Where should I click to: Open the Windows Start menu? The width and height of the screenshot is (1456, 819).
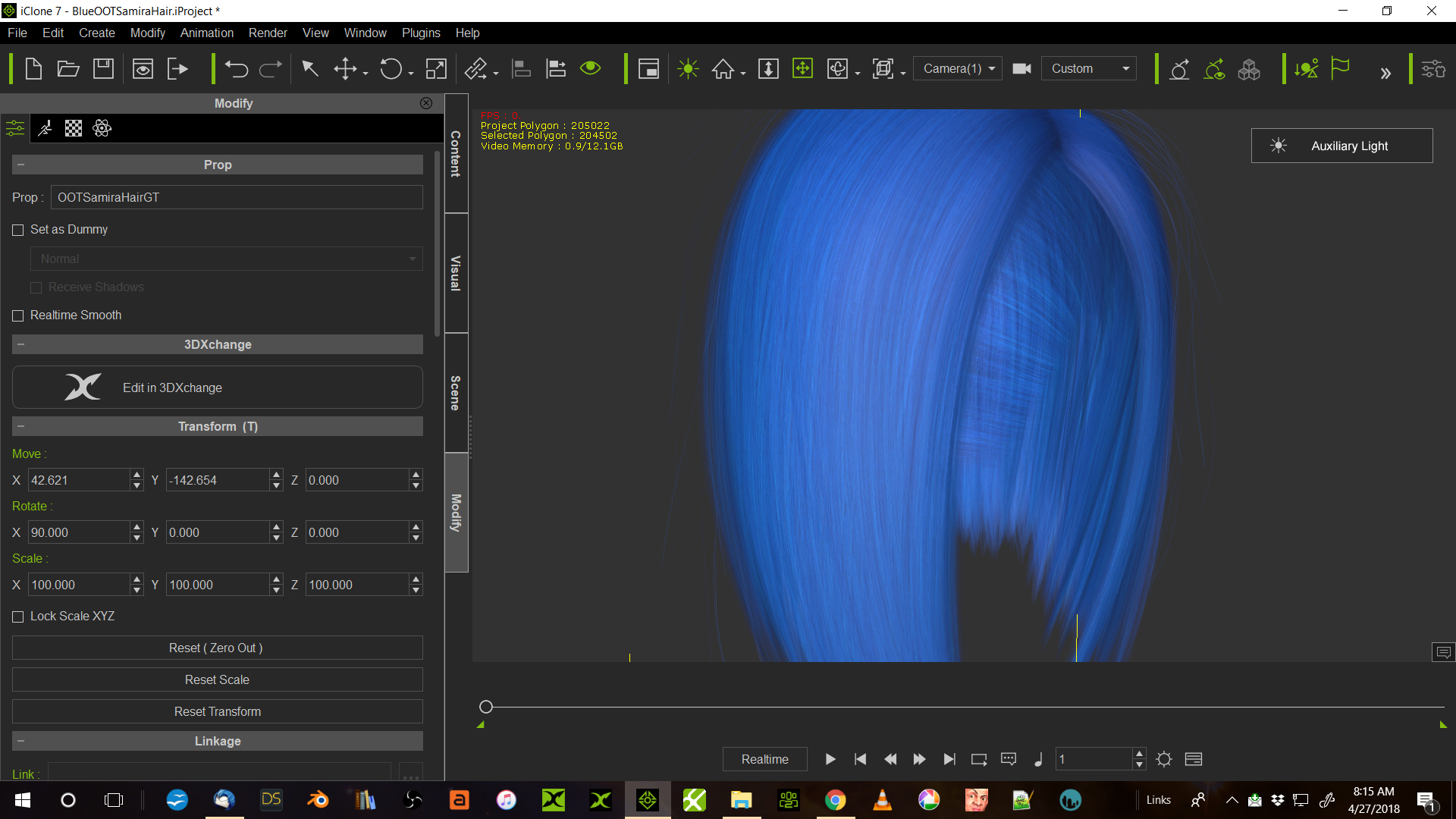[22, 800]
